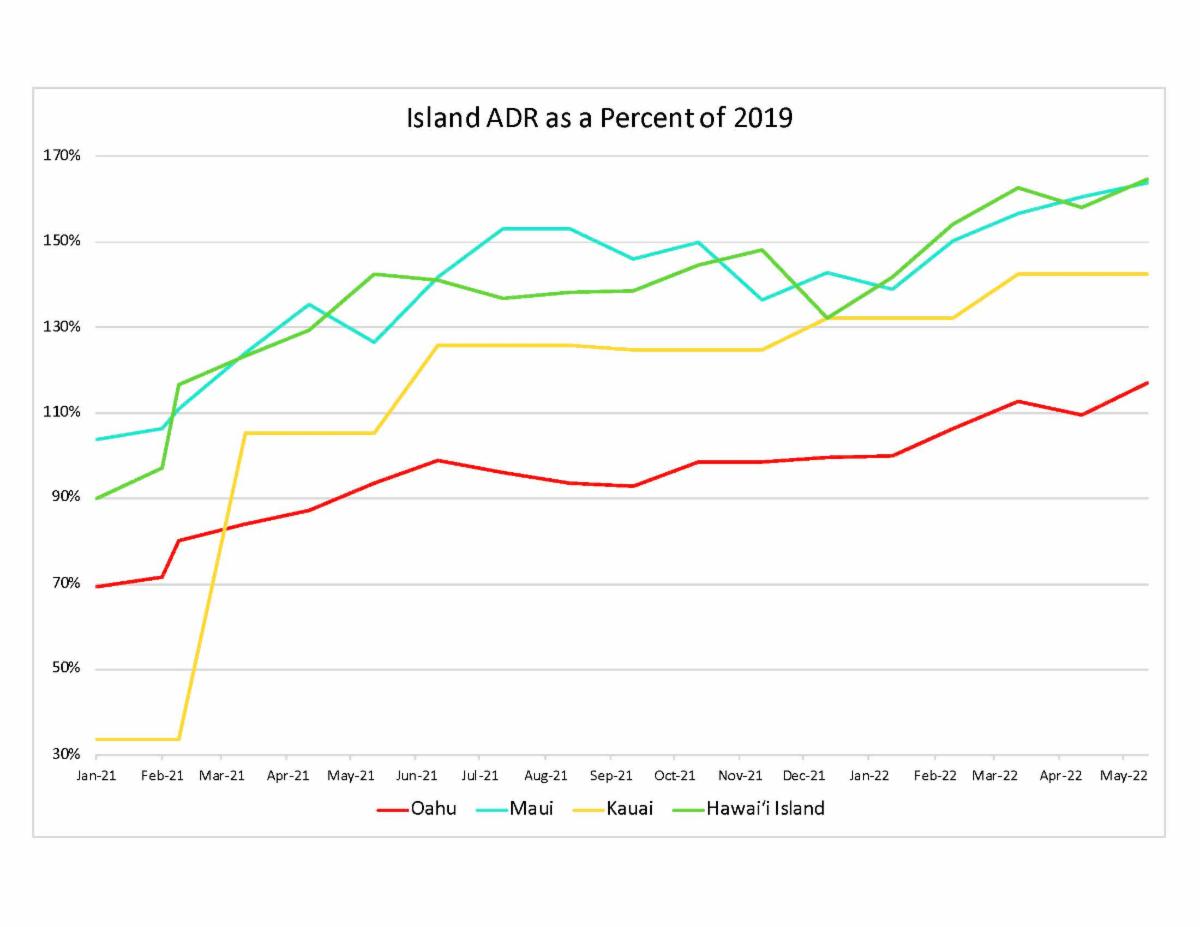Screen dimensions: 1200x927
Task: Click the green Hawai'i Island legend swatch
Action: 685,810
